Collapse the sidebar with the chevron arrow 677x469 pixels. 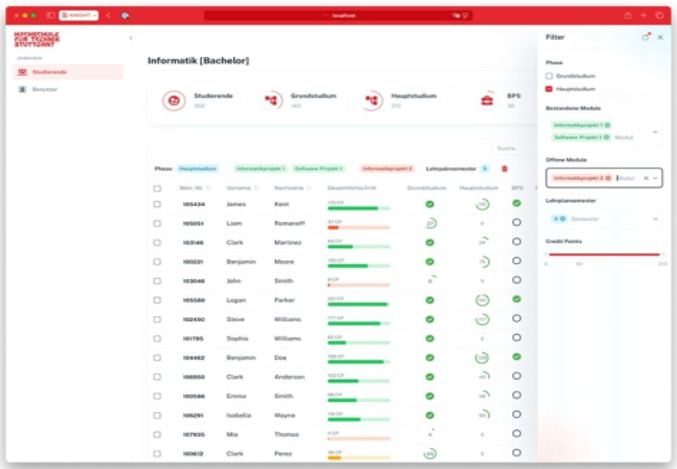(131, 38)
